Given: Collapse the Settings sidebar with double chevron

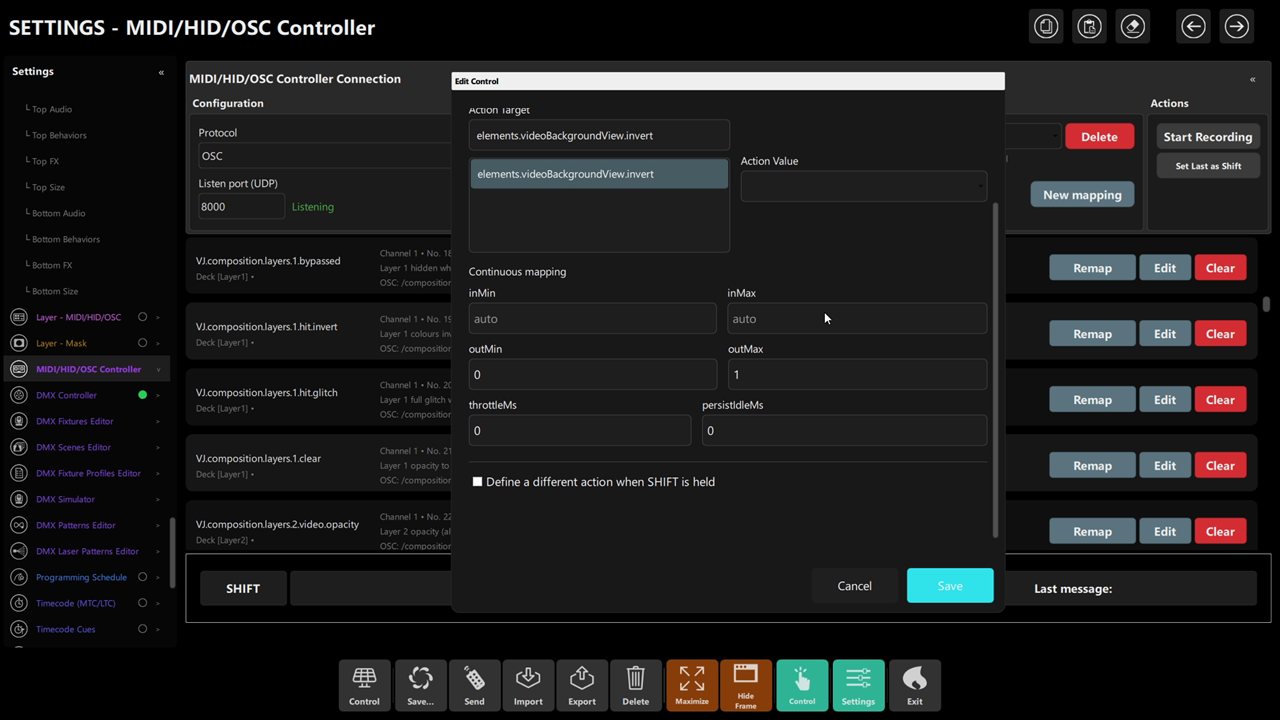Looking at the screenshot, I should pos(161,72).
